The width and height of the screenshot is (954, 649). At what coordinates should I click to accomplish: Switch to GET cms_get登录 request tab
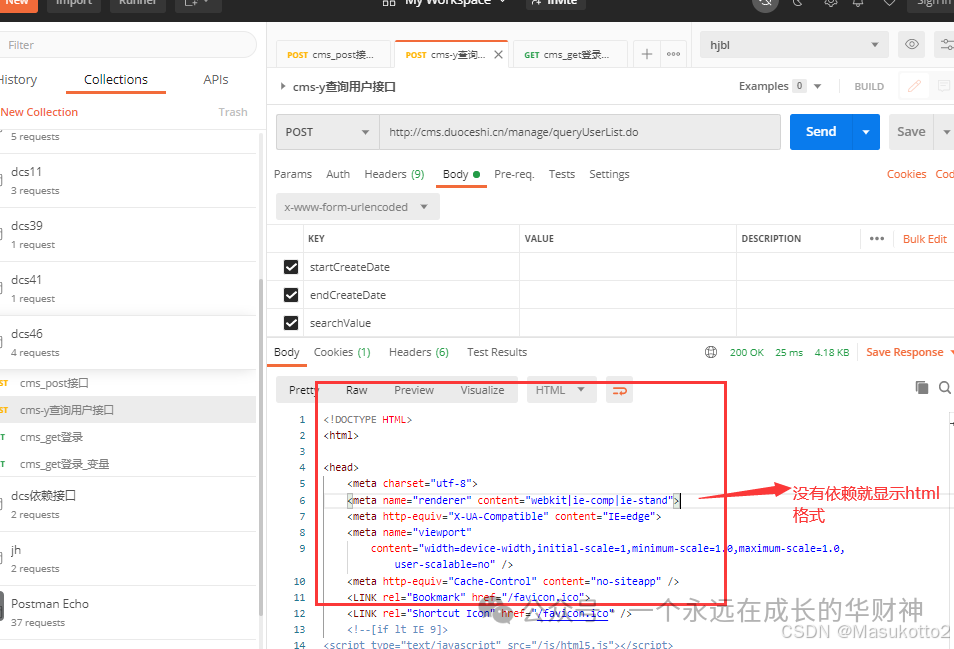pos(570,55)
